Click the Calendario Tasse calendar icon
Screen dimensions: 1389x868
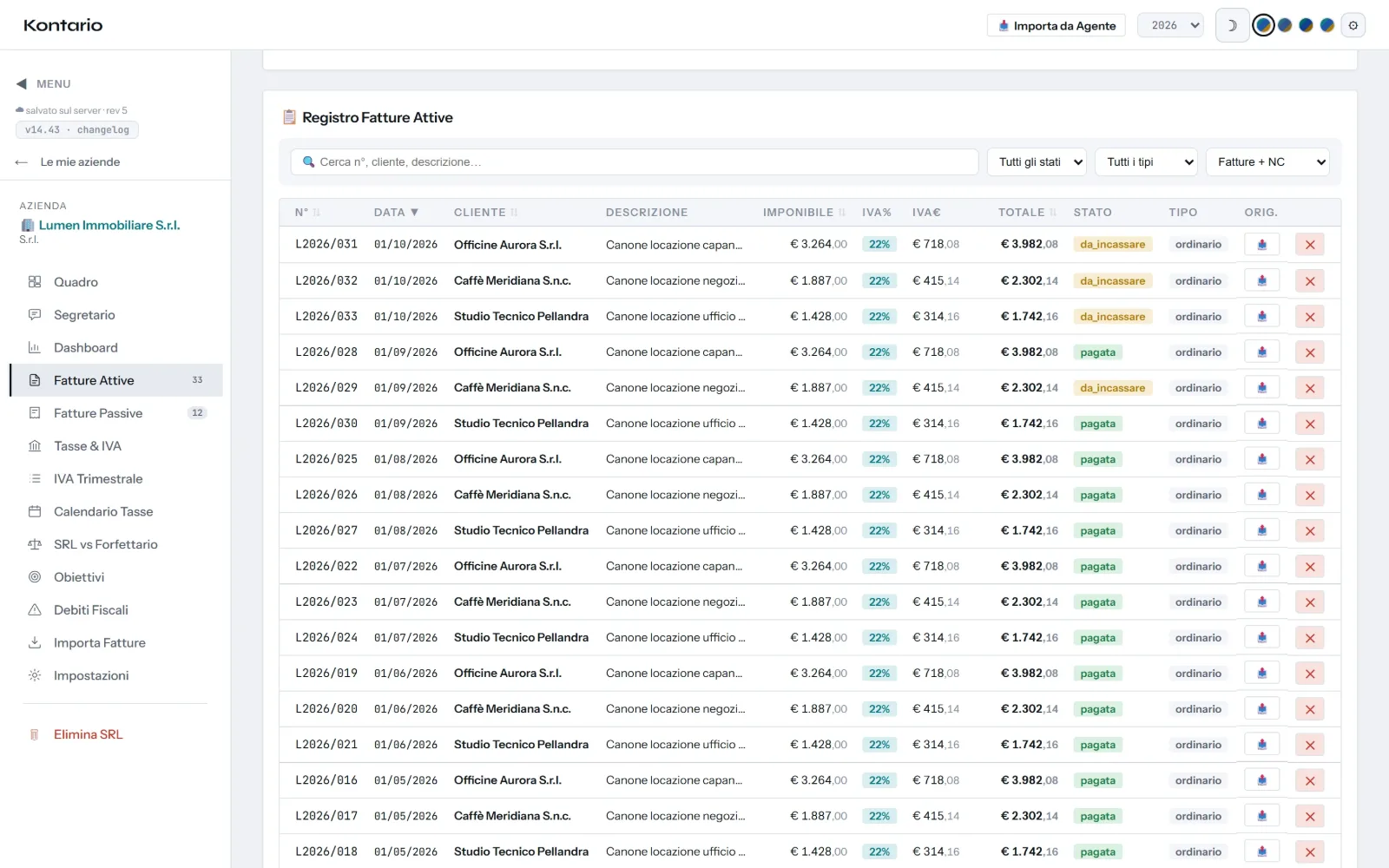point(35,512)
